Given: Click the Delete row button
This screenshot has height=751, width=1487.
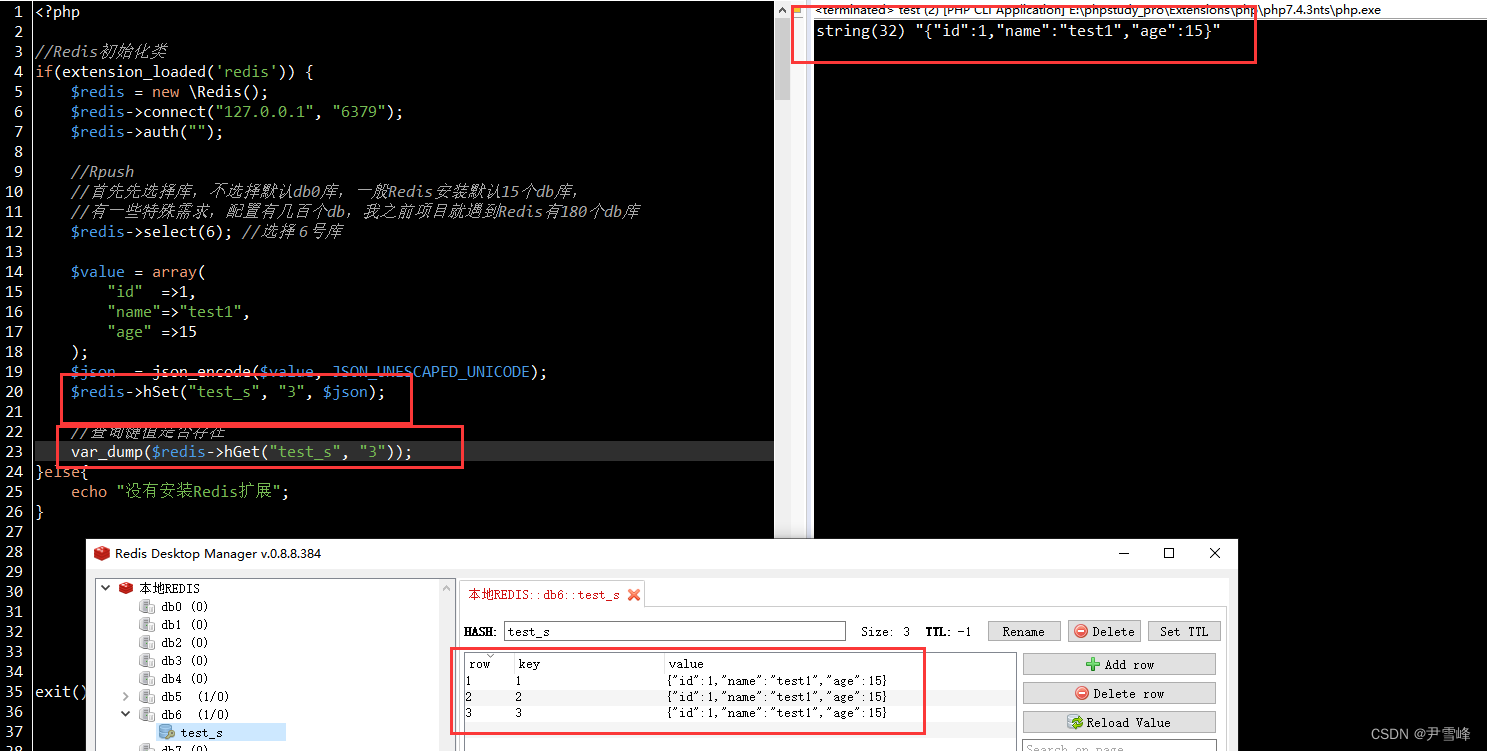Looking at the screenshot, I should tap(1119, 693).
